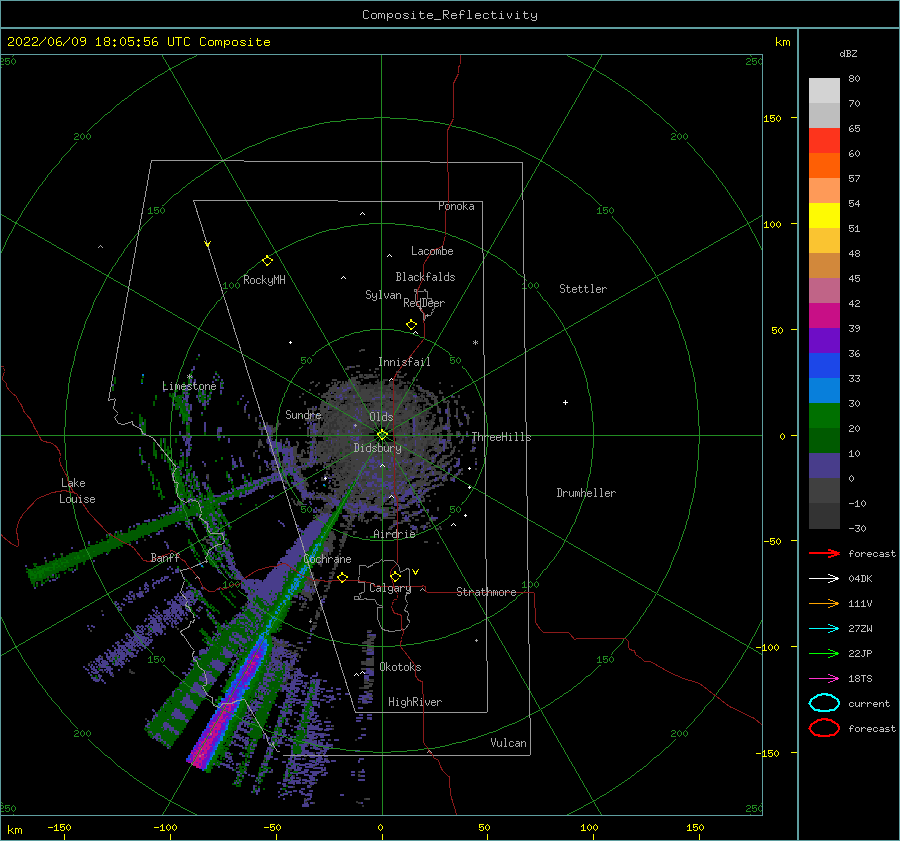This screenshot has height=841, width=900.
Task: Select the 39 dBZ magenta color swatch
Action: click(824, 316)
